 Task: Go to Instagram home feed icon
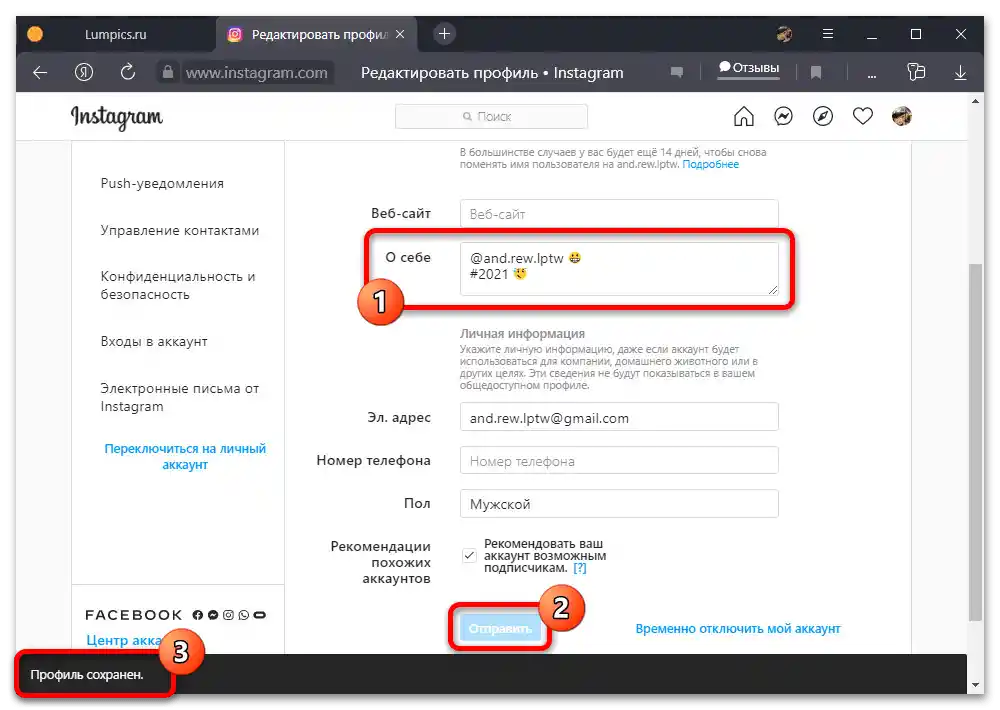click(744, 116)
